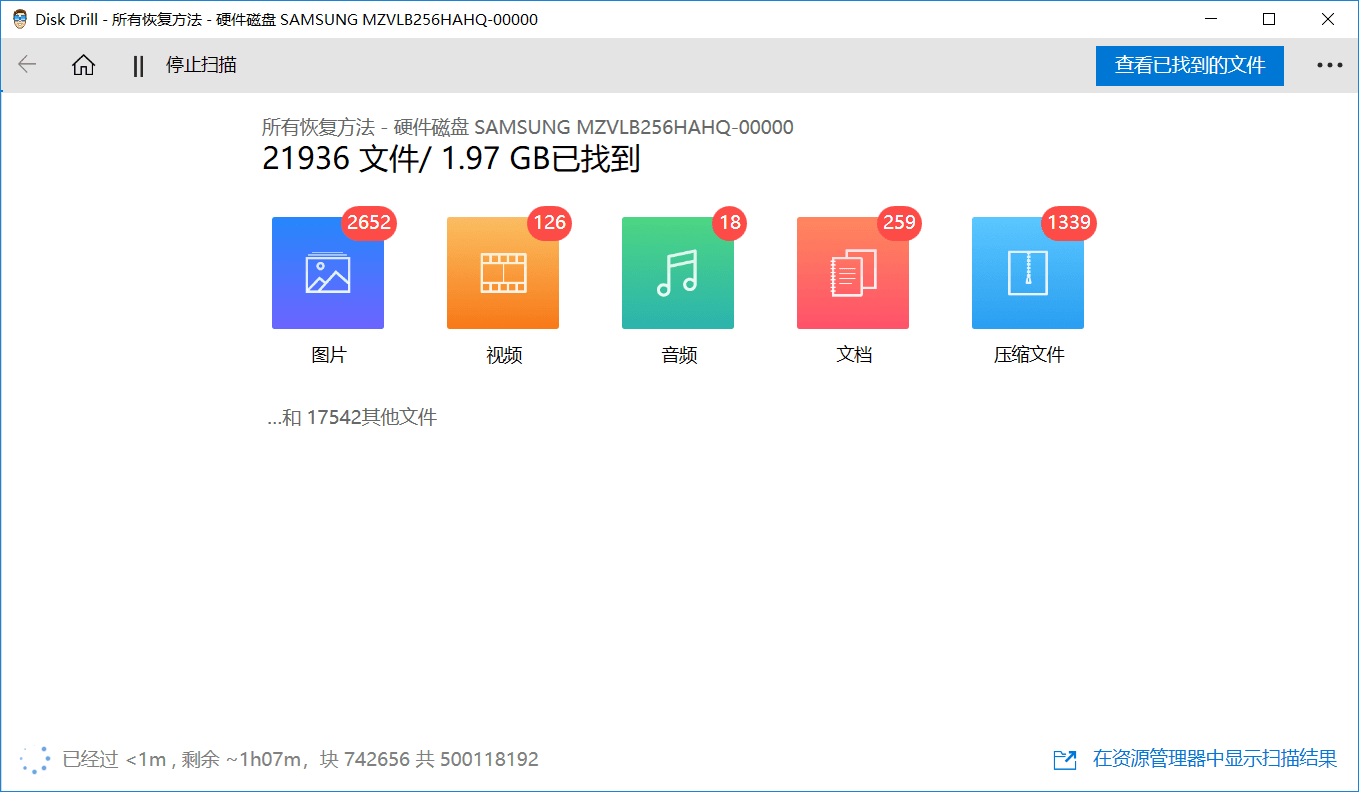Click the back arrow icon
This screenshot has height=792, width=1359.
pos(27,64)
